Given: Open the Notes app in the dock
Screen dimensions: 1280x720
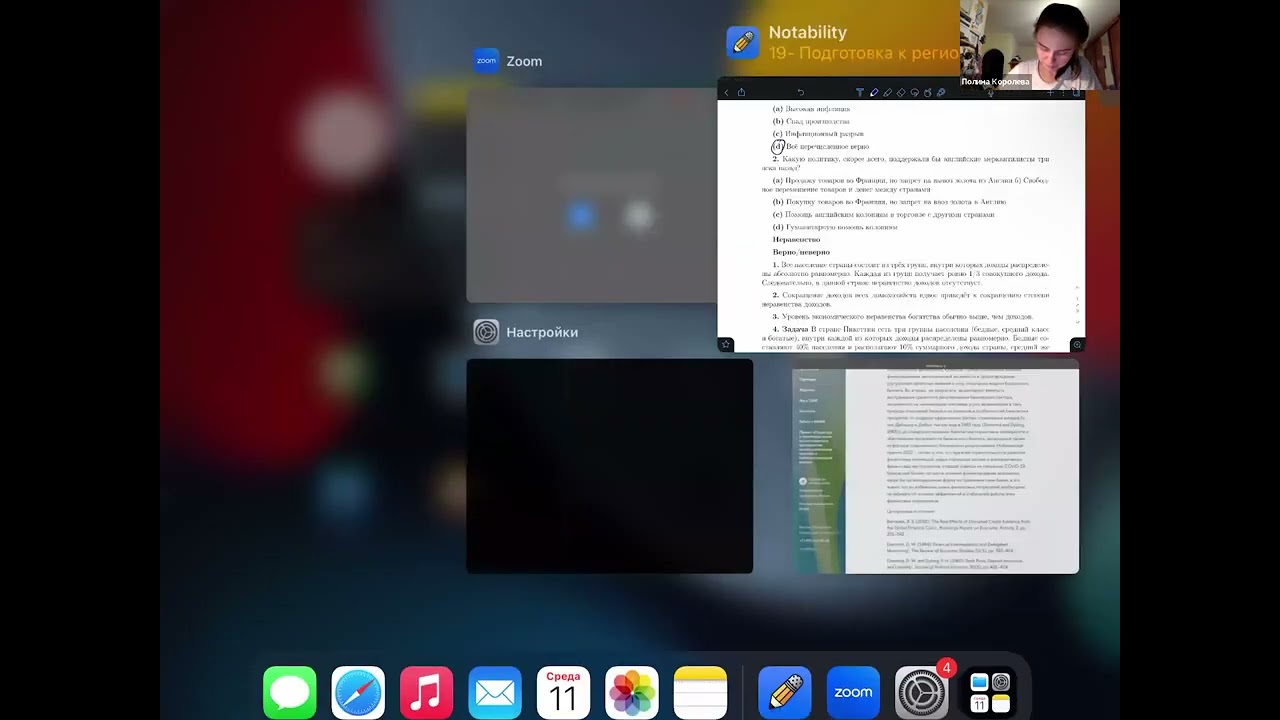Looking at the screenshot, I should [x=700, y=692].
